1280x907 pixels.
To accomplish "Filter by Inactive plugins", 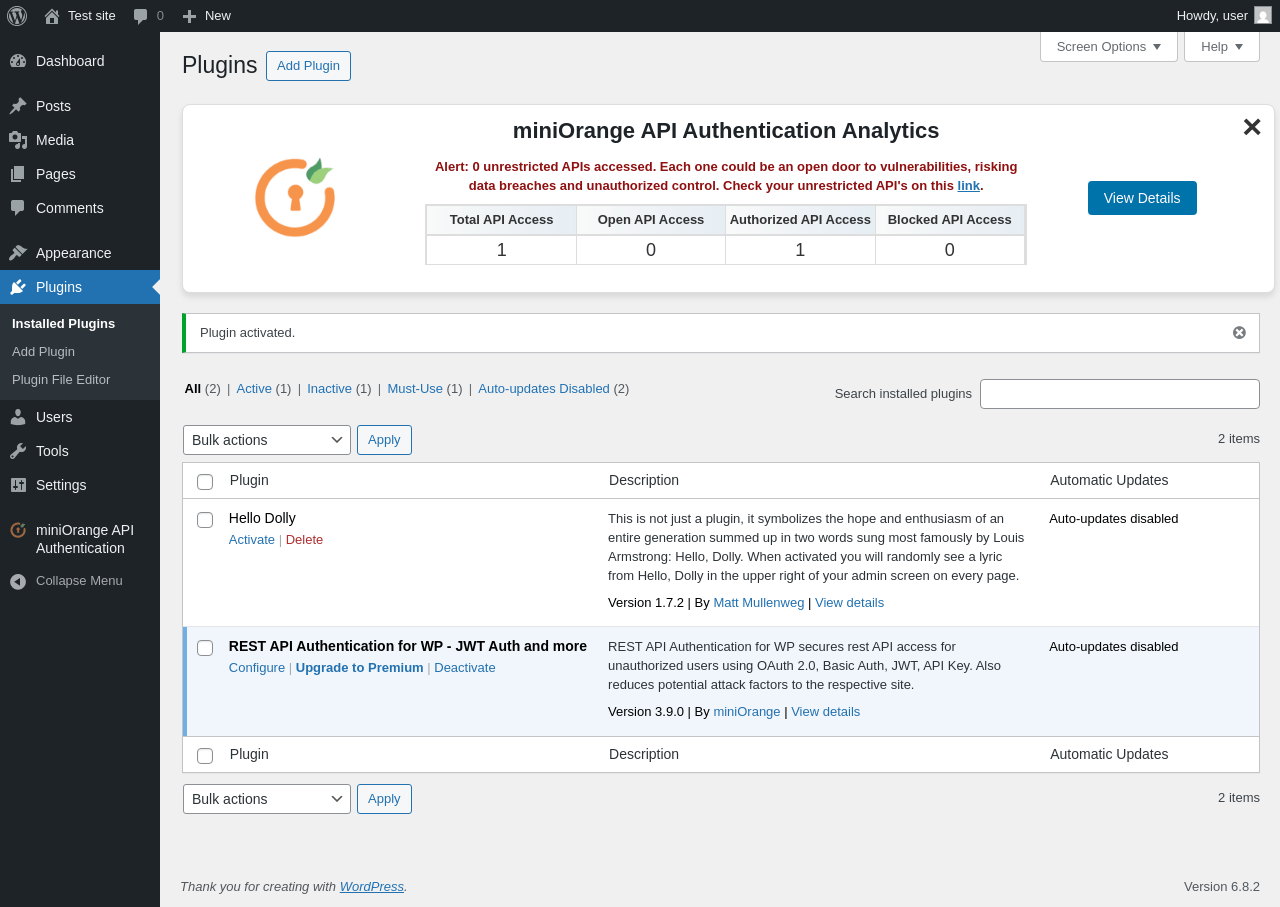I will (329, 388).
